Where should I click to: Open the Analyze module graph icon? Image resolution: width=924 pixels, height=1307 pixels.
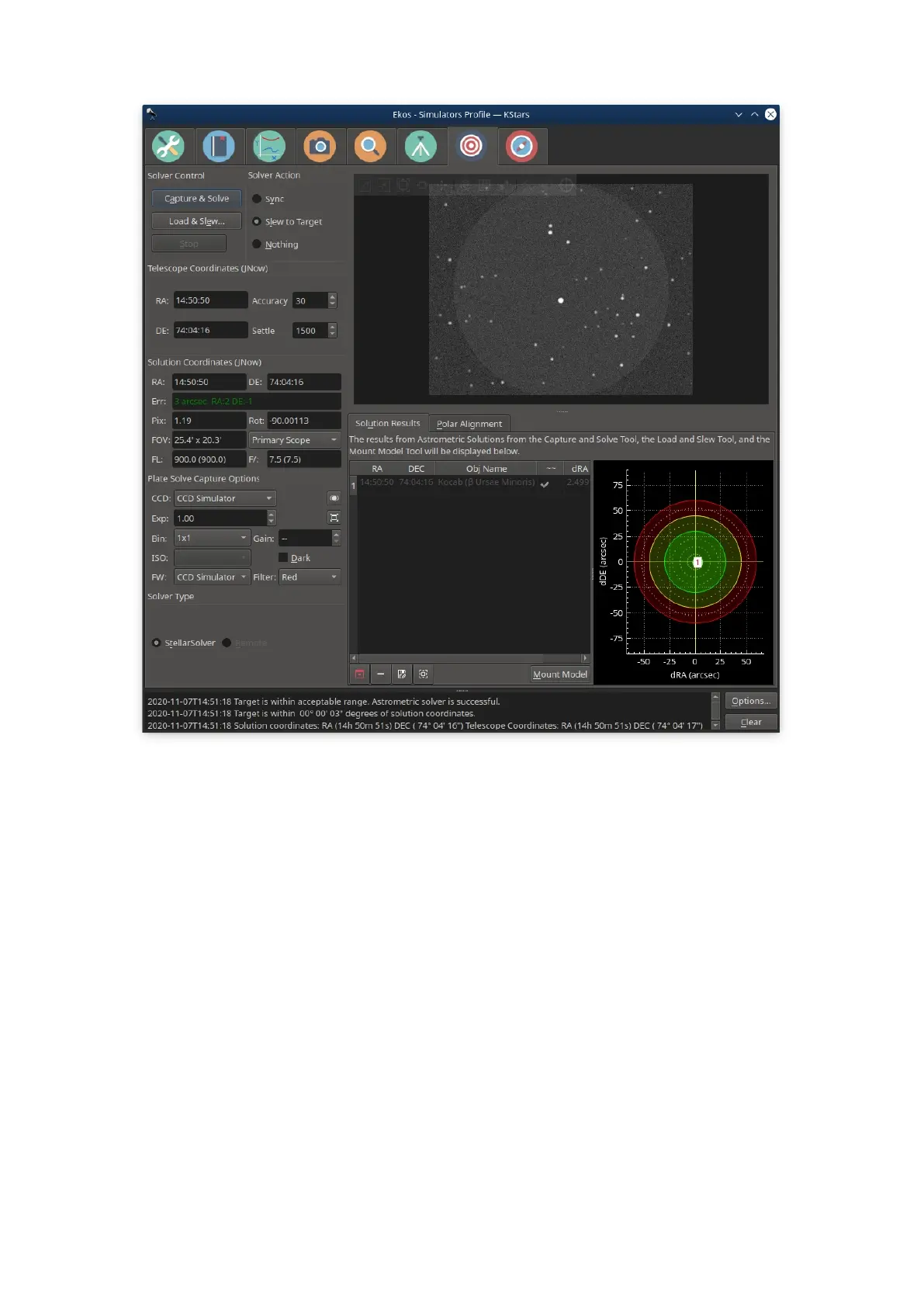(269, 146)
